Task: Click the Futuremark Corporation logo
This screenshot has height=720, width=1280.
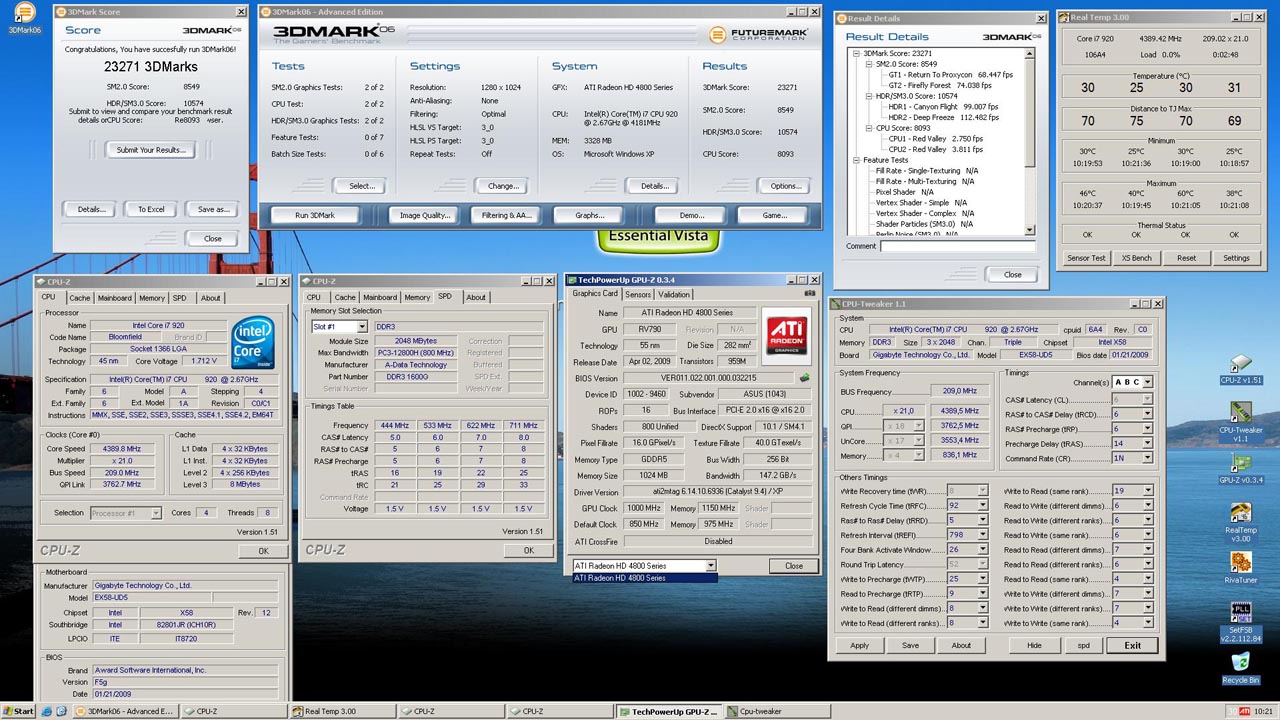Action: pyautogui.click(x=758, y=34)
